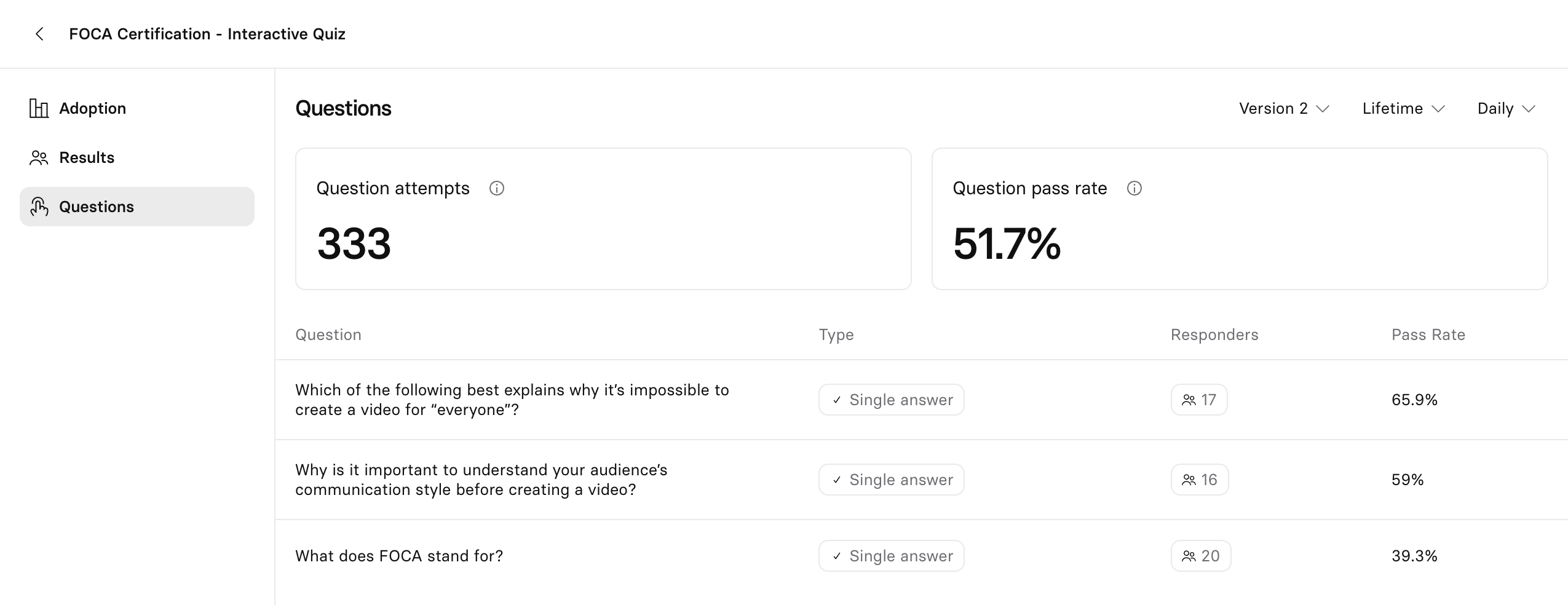Open question about audience's communication style

click(x=481, y=480)
